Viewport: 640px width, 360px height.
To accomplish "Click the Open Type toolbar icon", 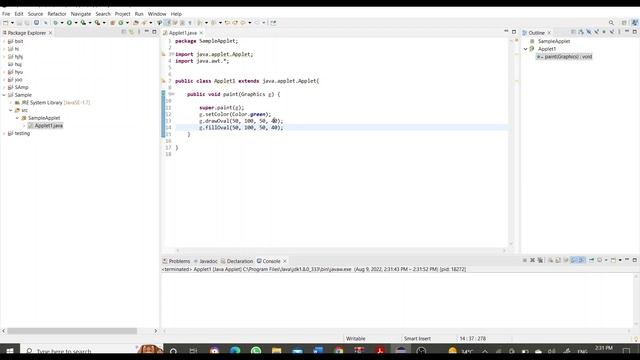I will [136, 23].
